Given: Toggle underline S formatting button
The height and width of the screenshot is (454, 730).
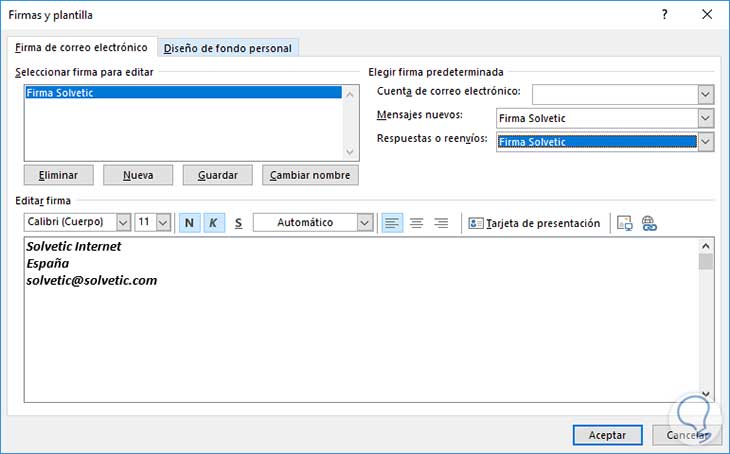Looking at the screenshot, I should click(238, 223).
